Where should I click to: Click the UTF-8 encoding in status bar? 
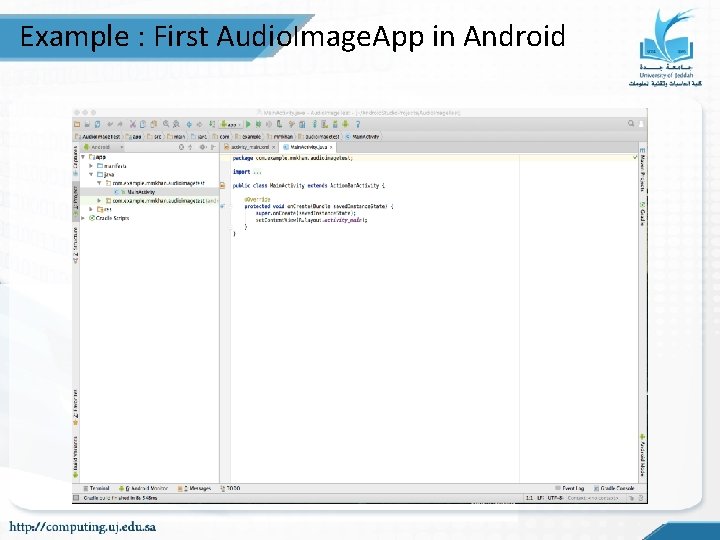coord(555,498)
